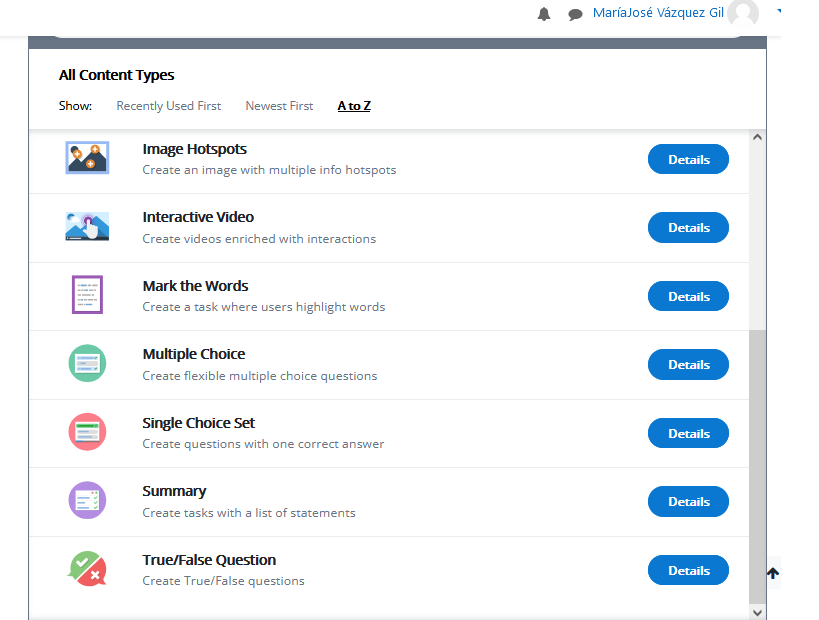Open the notifications bell icon

[544, 14]
